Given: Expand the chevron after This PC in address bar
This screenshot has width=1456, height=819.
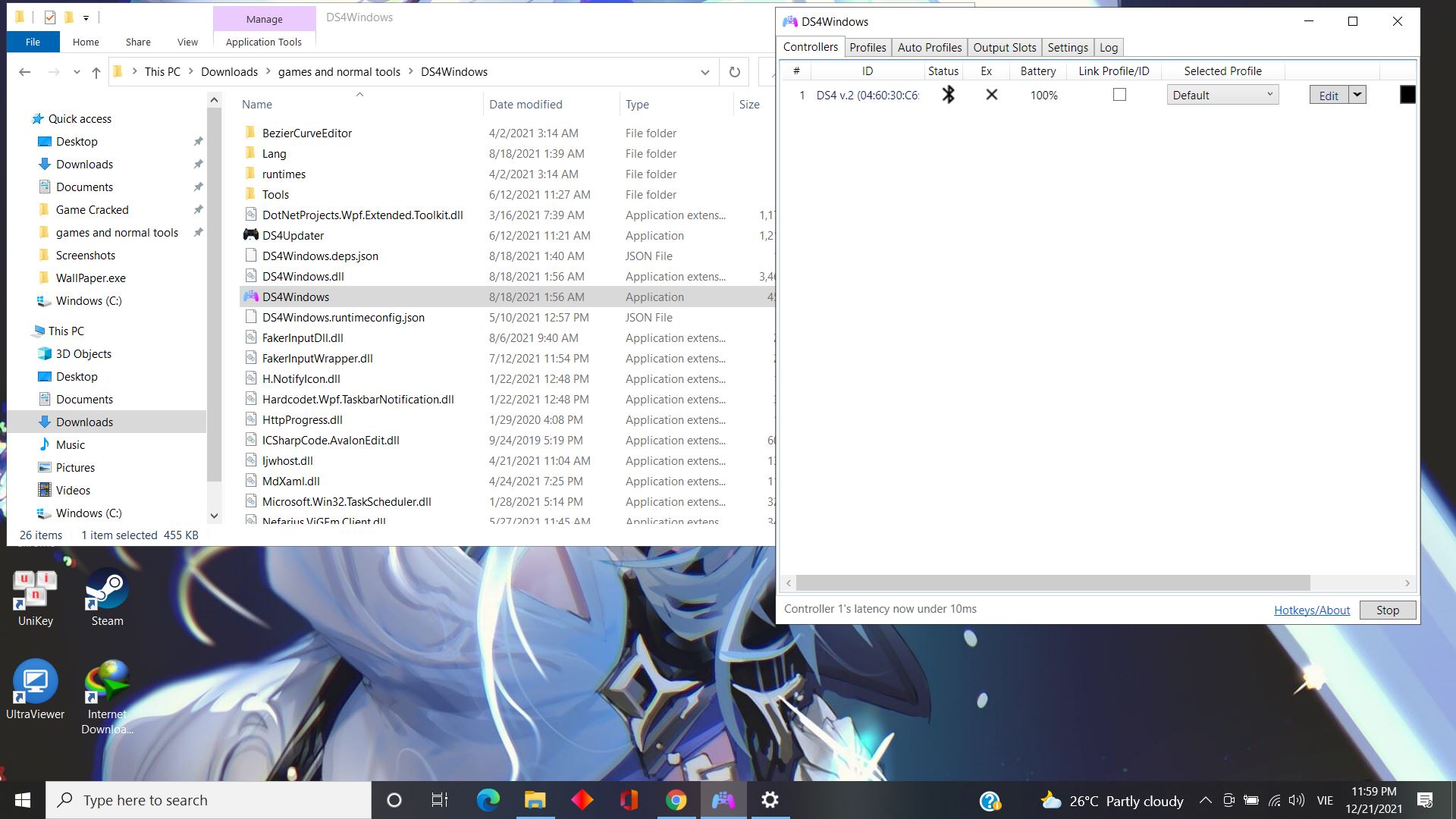Looking at the screenshot, I should pos(190,72).
